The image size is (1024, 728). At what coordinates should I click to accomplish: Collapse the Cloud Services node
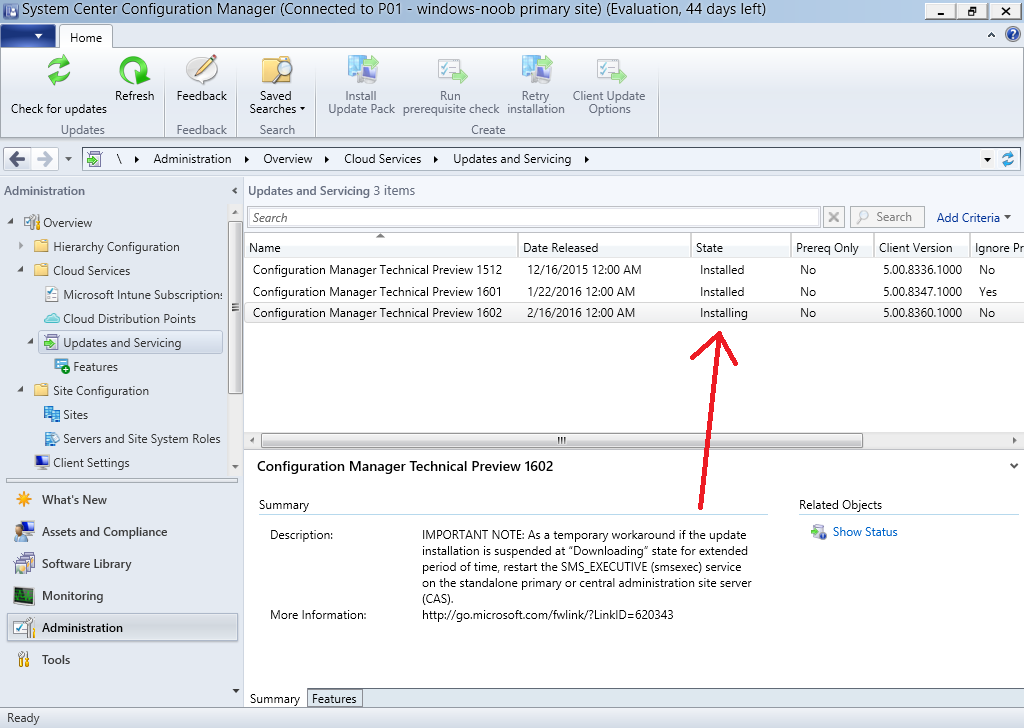click(20, 270)
